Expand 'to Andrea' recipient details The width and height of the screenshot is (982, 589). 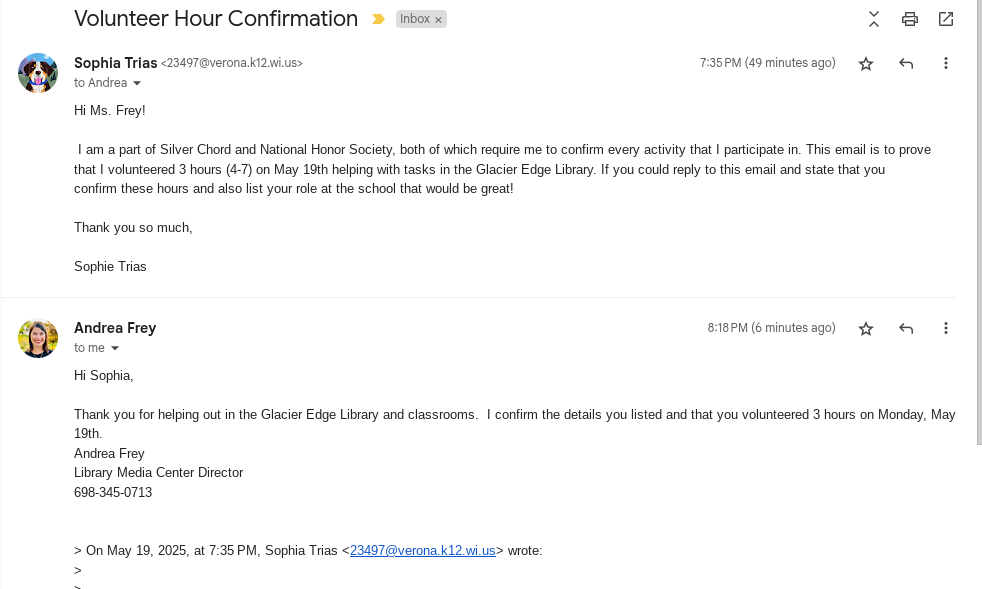(137, 83)
